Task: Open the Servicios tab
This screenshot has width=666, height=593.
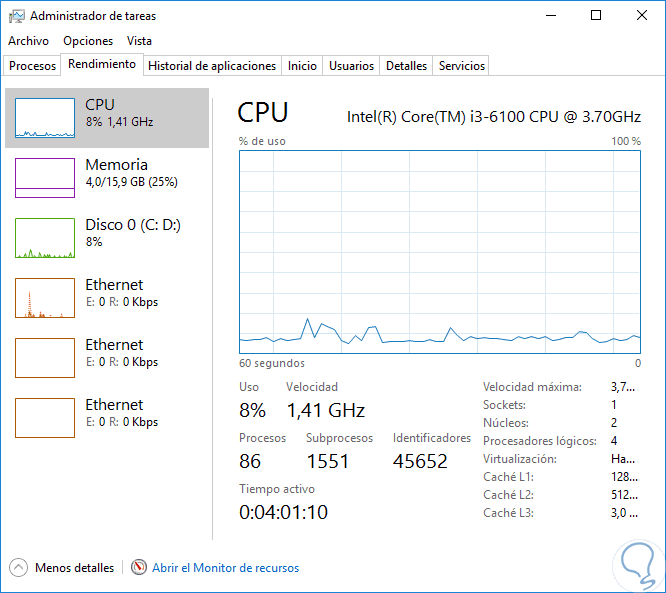Action: [x=462, y=66]
